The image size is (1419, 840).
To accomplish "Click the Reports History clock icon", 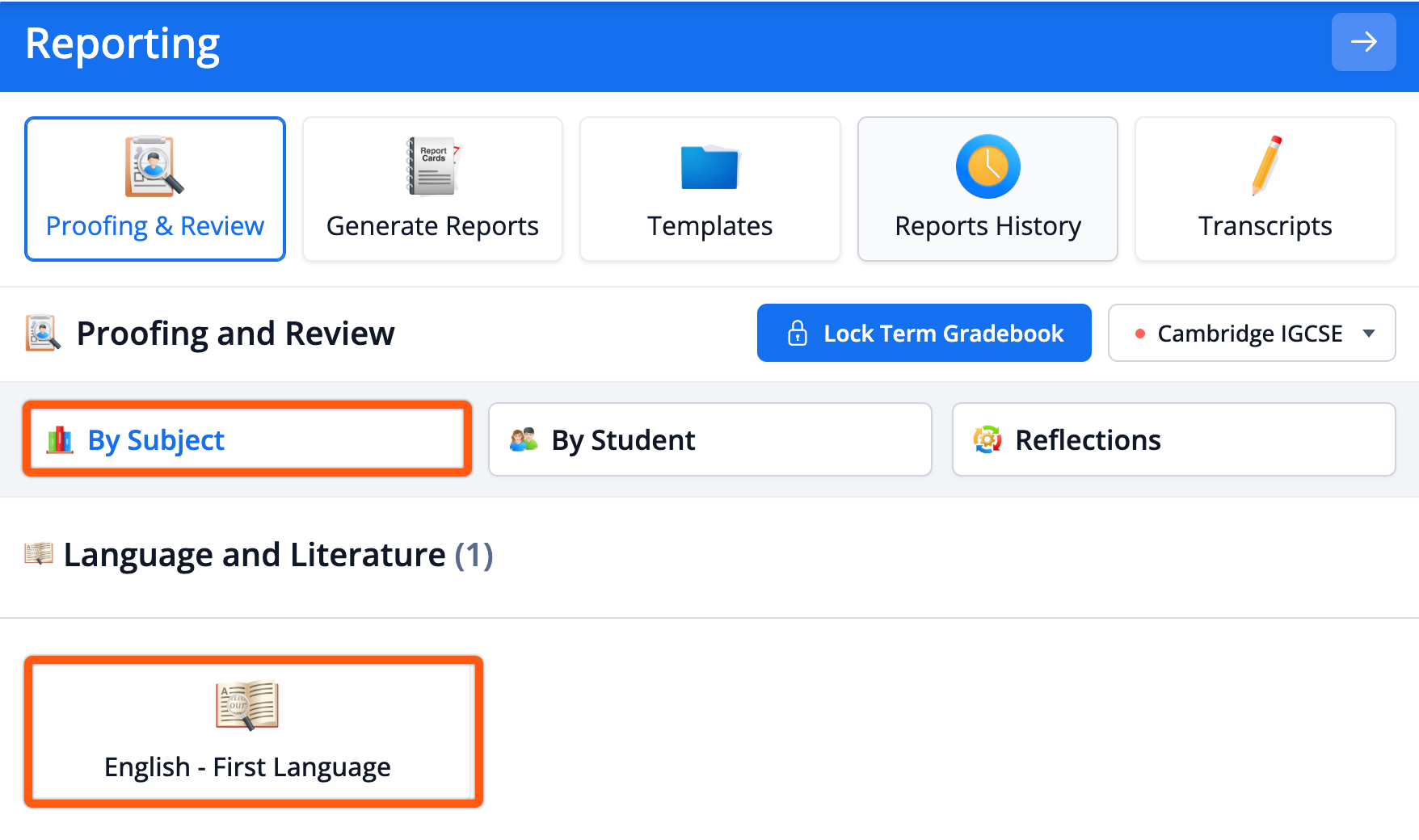I will click(987, 166).
